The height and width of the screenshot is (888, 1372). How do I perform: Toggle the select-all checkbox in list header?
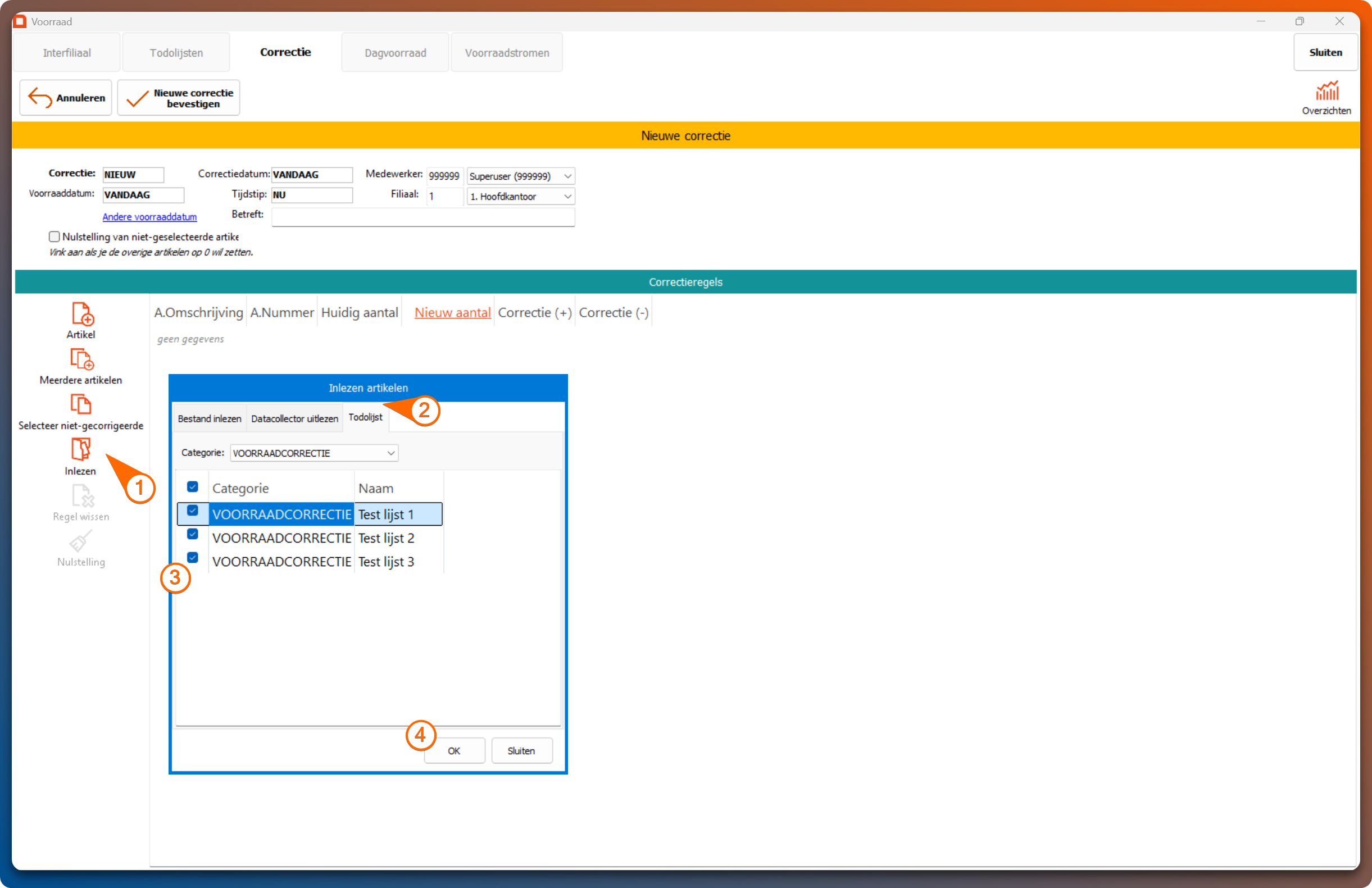(193, 488)
